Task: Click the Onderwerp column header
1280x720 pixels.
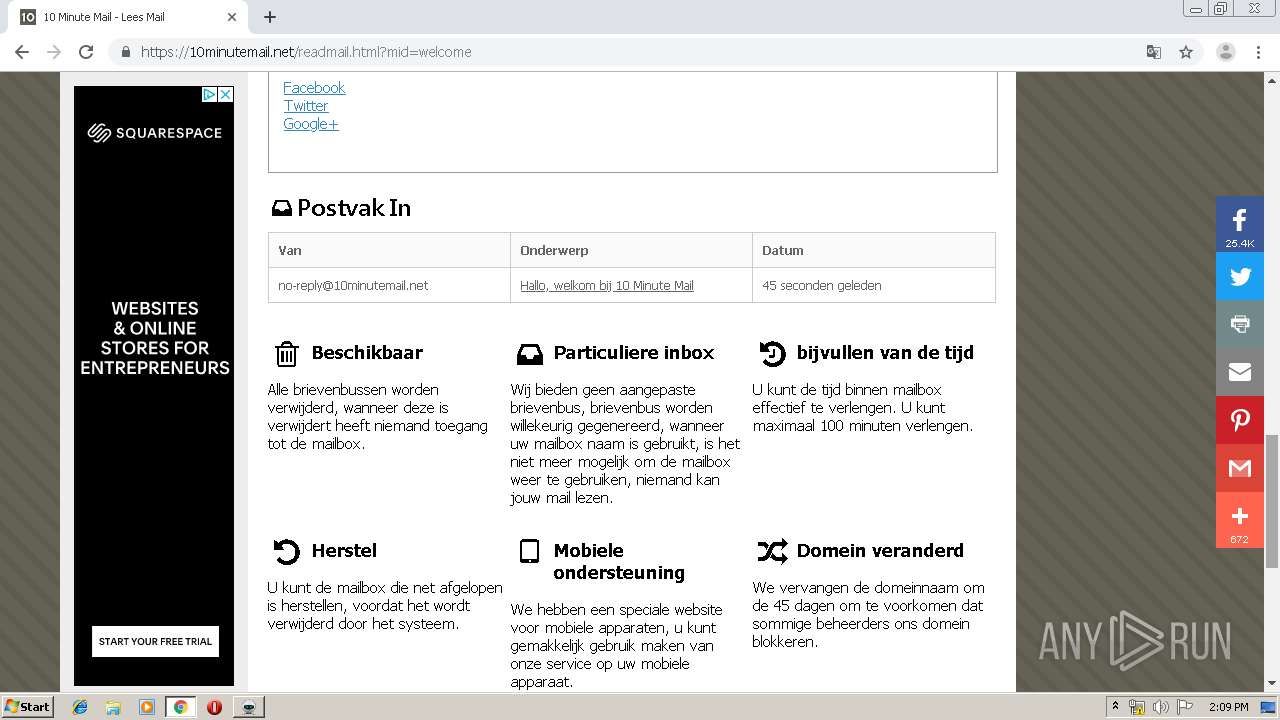Action: click(x=631, y=250)
